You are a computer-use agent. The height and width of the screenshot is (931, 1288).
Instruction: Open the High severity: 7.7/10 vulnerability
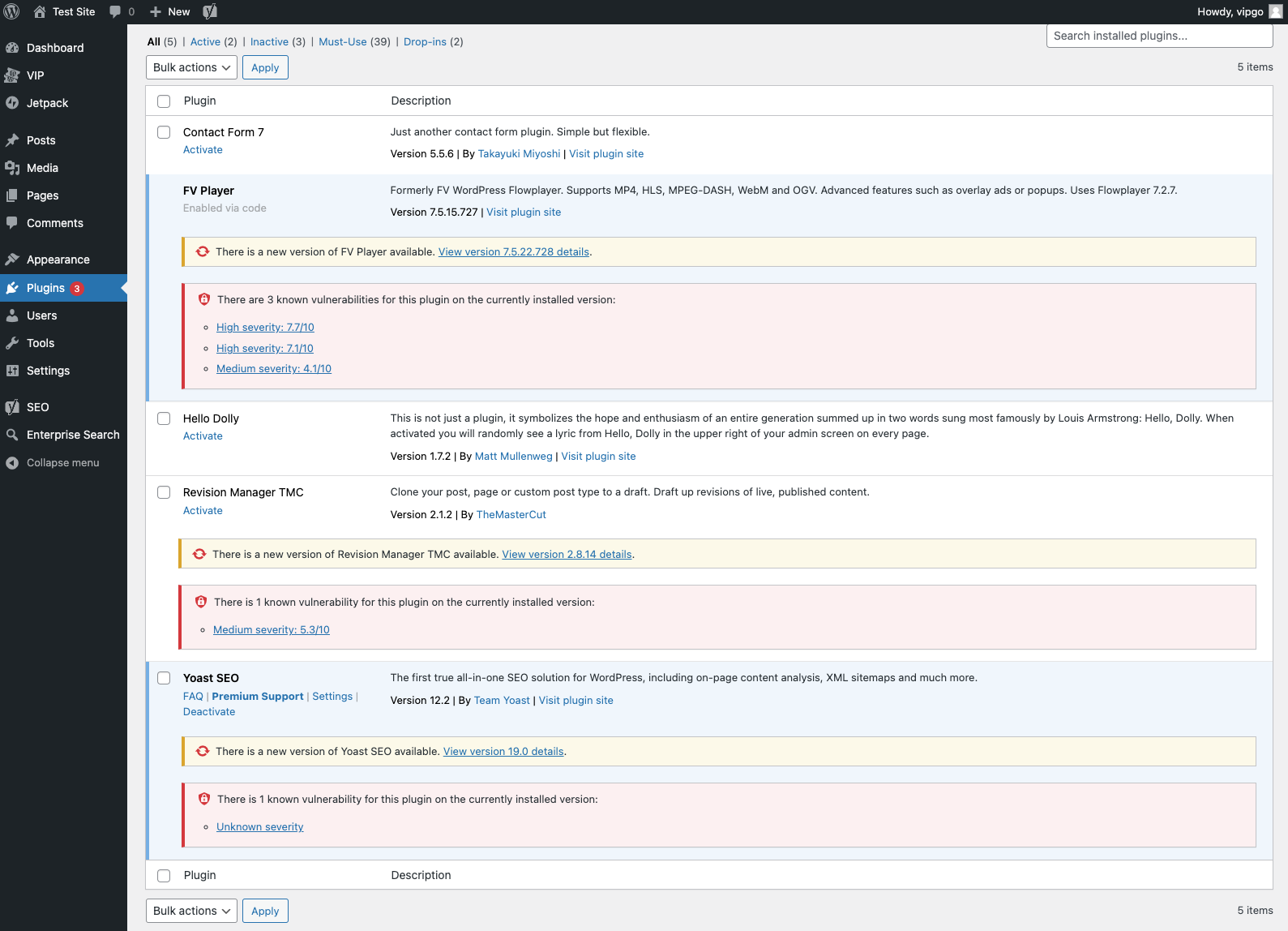pos(265,328)
